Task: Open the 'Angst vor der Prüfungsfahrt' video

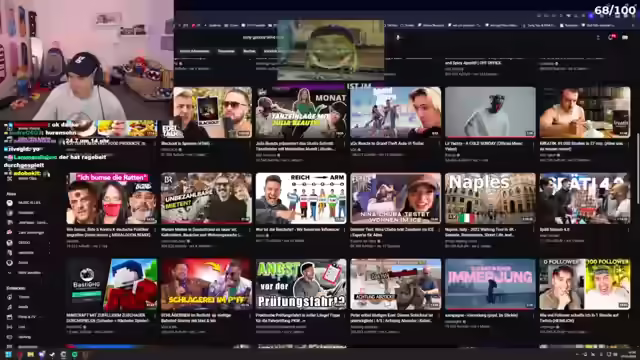Action: pos(301,284)
